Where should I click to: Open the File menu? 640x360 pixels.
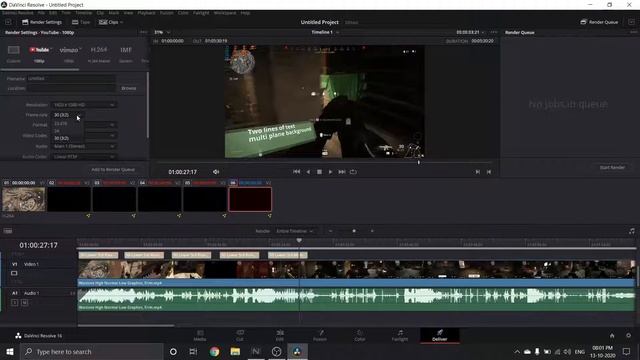click(x=41, y=13)
